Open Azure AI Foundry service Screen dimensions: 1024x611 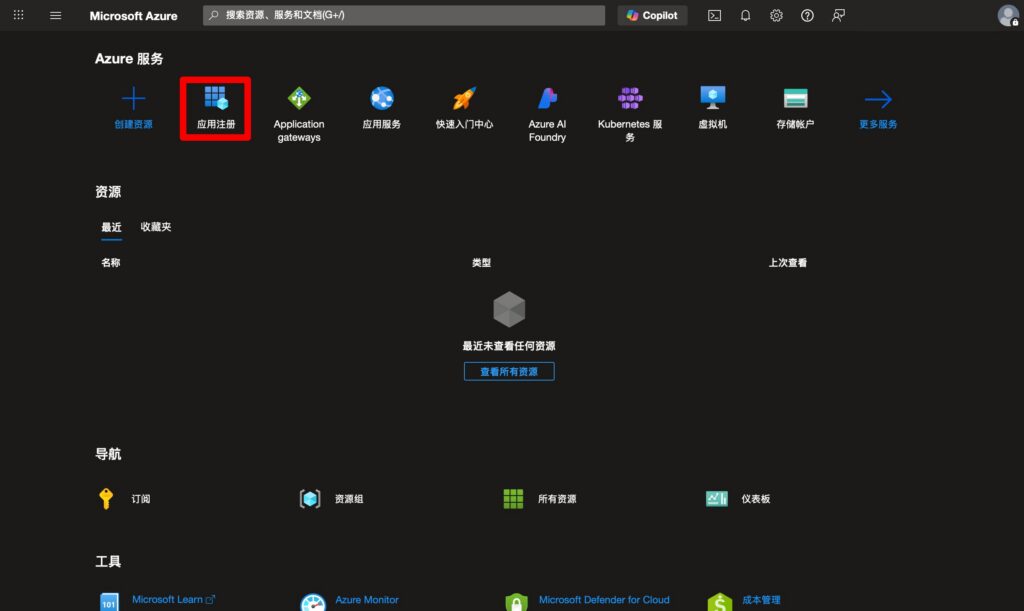coord(547,99)
